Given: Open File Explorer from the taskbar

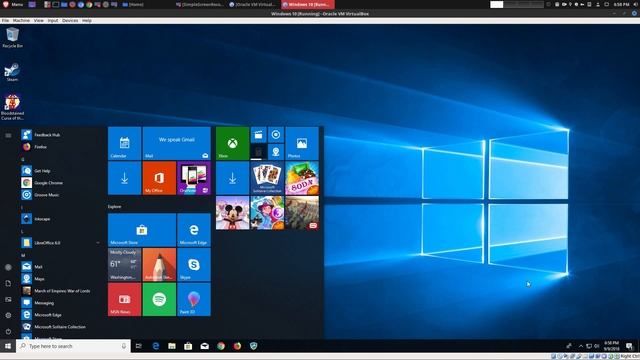Looking at the screenshot, I should point(172,346).
